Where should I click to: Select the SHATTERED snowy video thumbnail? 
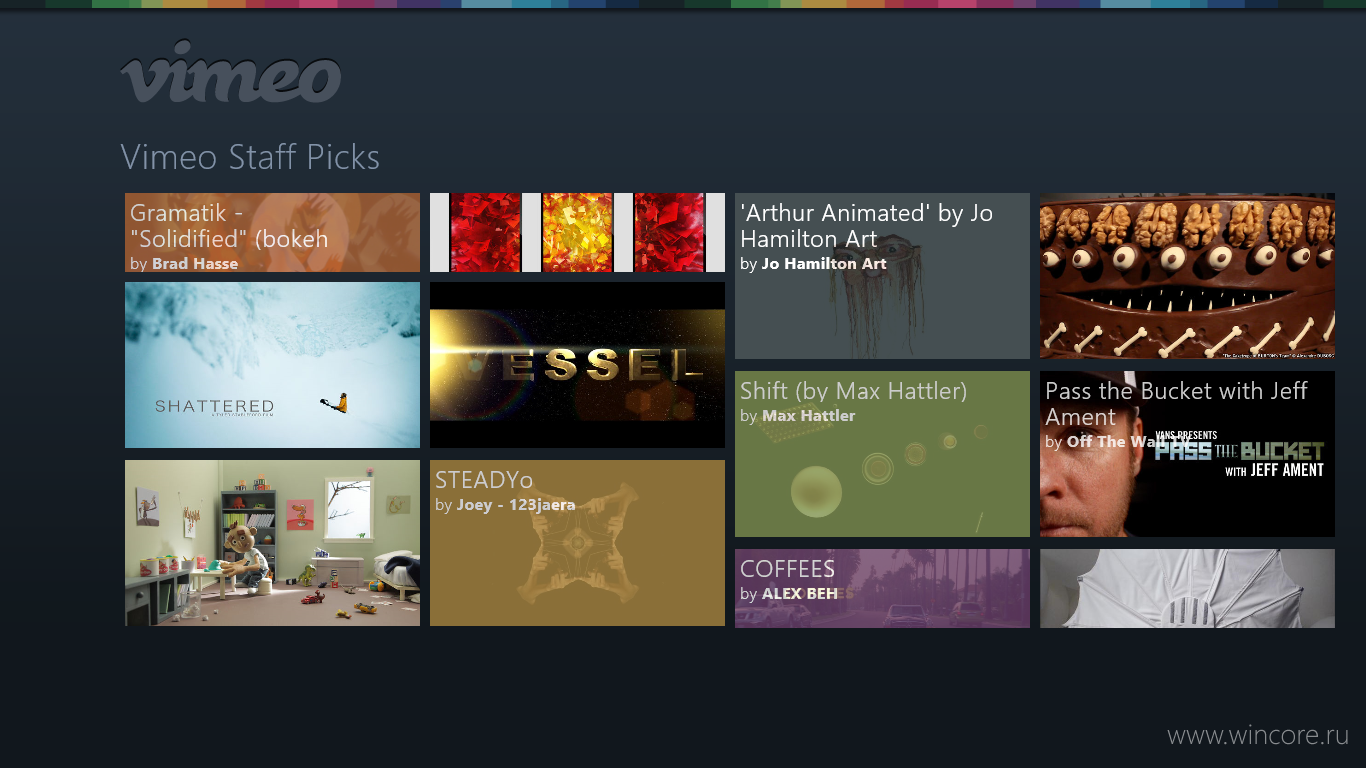272,365
